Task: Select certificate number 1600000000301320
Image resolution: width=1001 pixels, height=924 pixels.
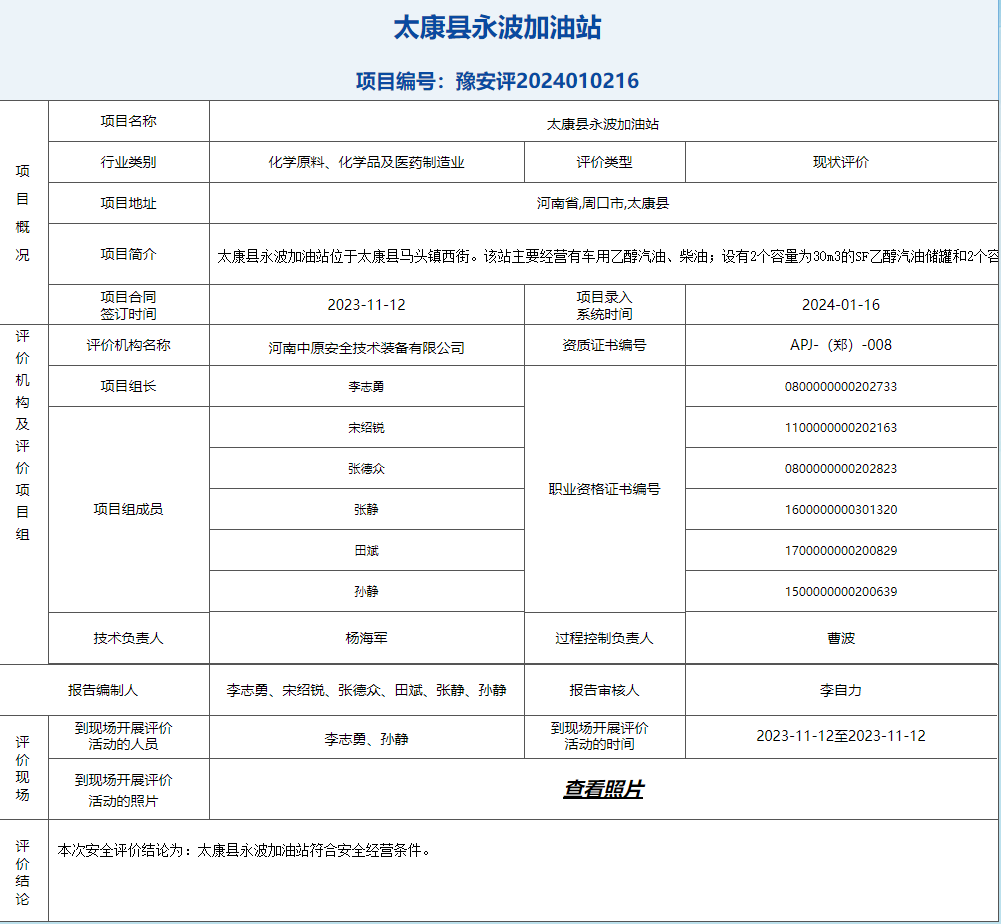Action: 840,510
